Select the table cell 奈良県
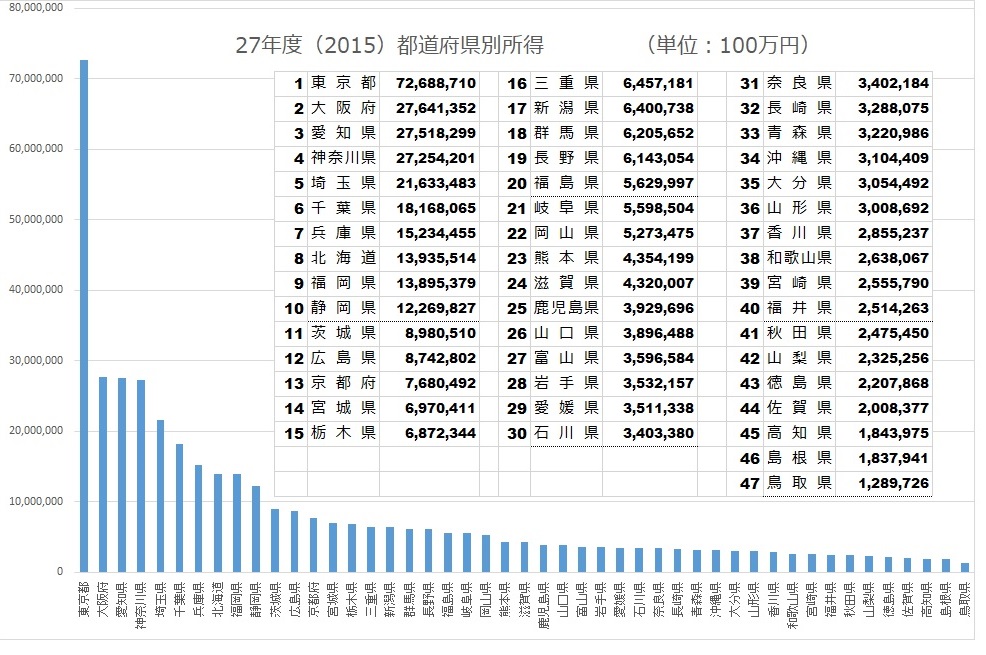Screen dimensions: 986x655 pyautogui.click(x=799, y=84)
